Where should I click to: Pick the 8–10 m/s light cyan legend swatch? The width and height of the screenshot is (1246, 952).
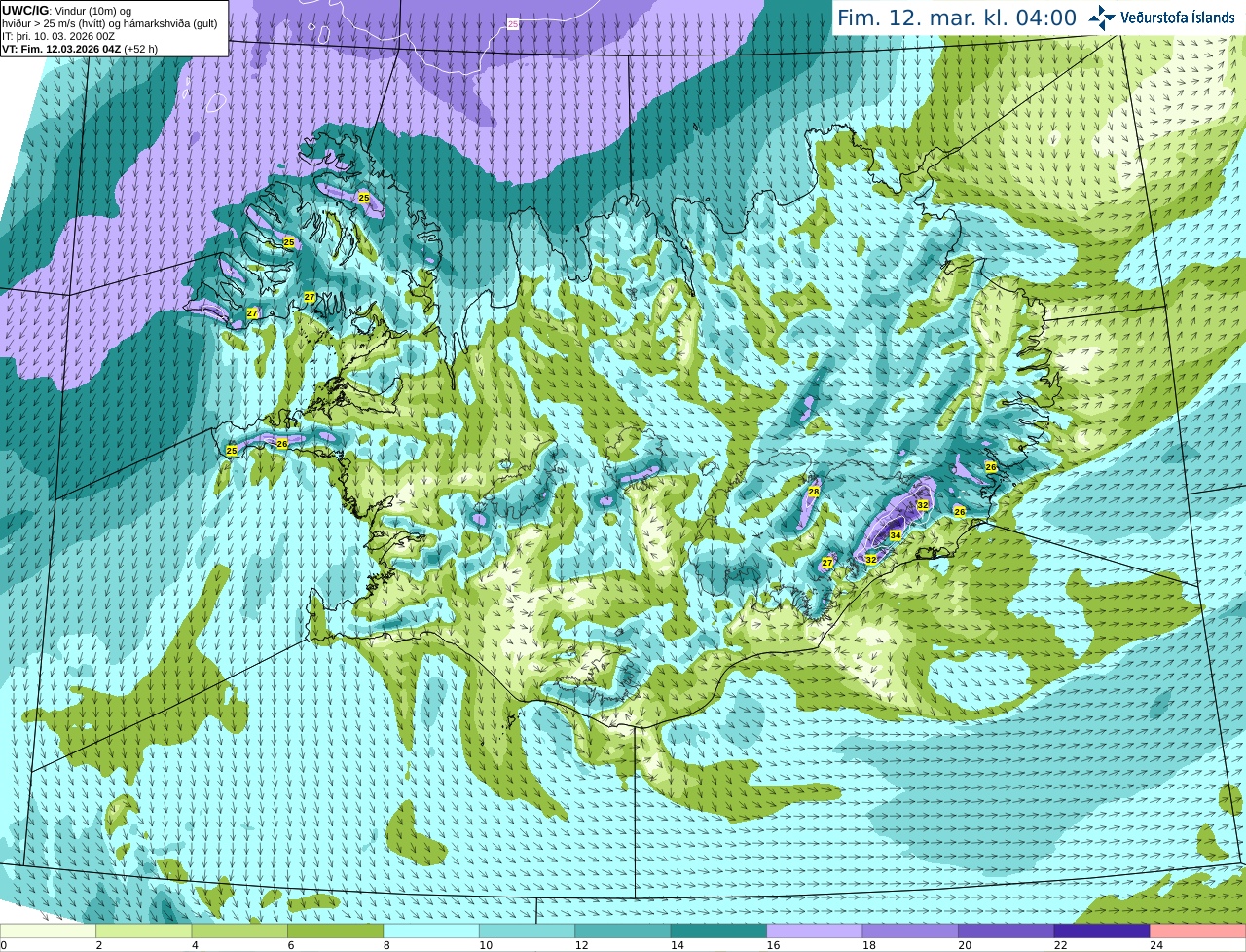[431, 932]
